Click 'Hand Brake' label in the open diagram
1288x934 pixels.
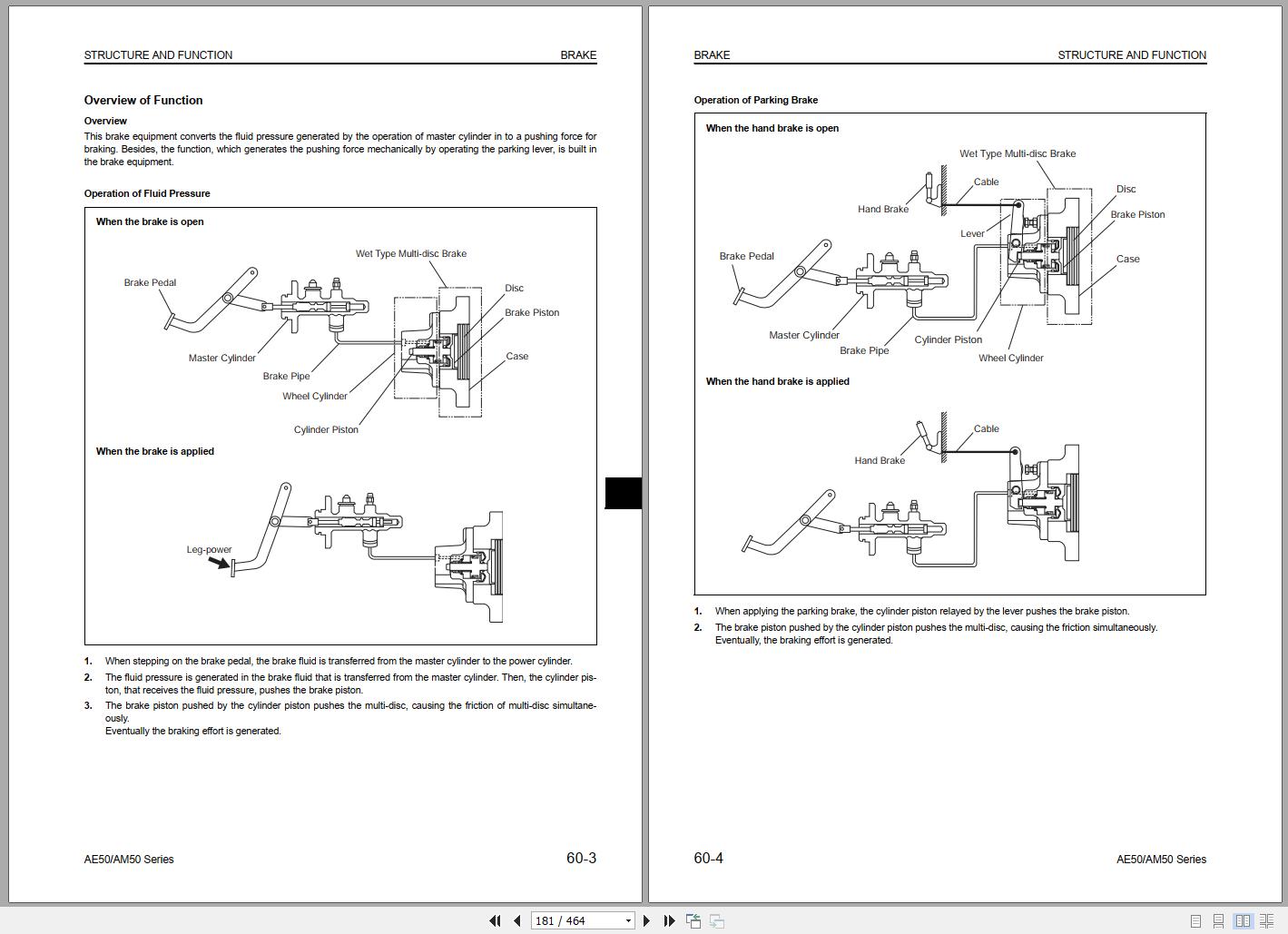883,209
